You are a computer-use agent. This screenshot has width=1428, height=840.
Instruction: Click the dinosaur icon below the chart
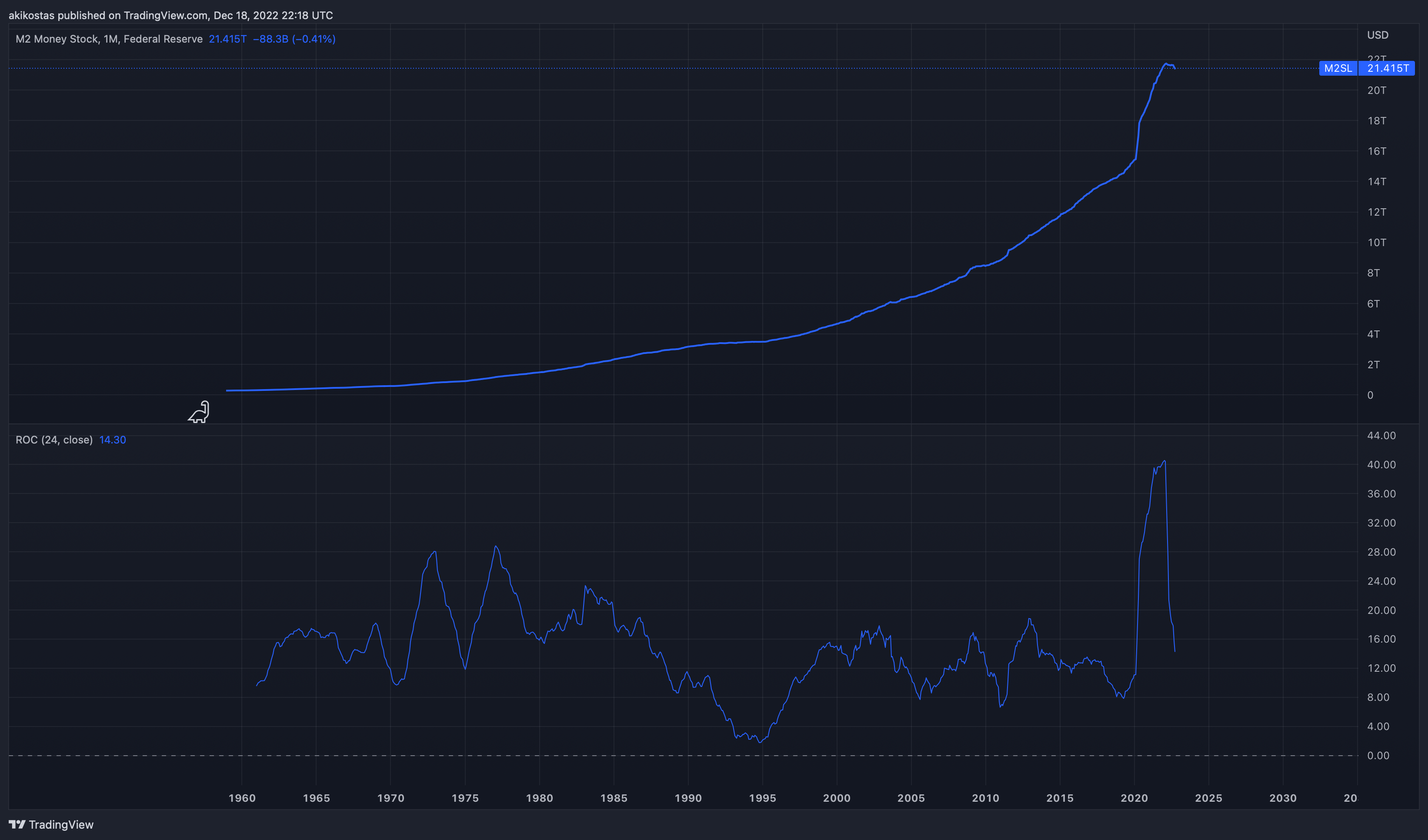click(199, 412)
